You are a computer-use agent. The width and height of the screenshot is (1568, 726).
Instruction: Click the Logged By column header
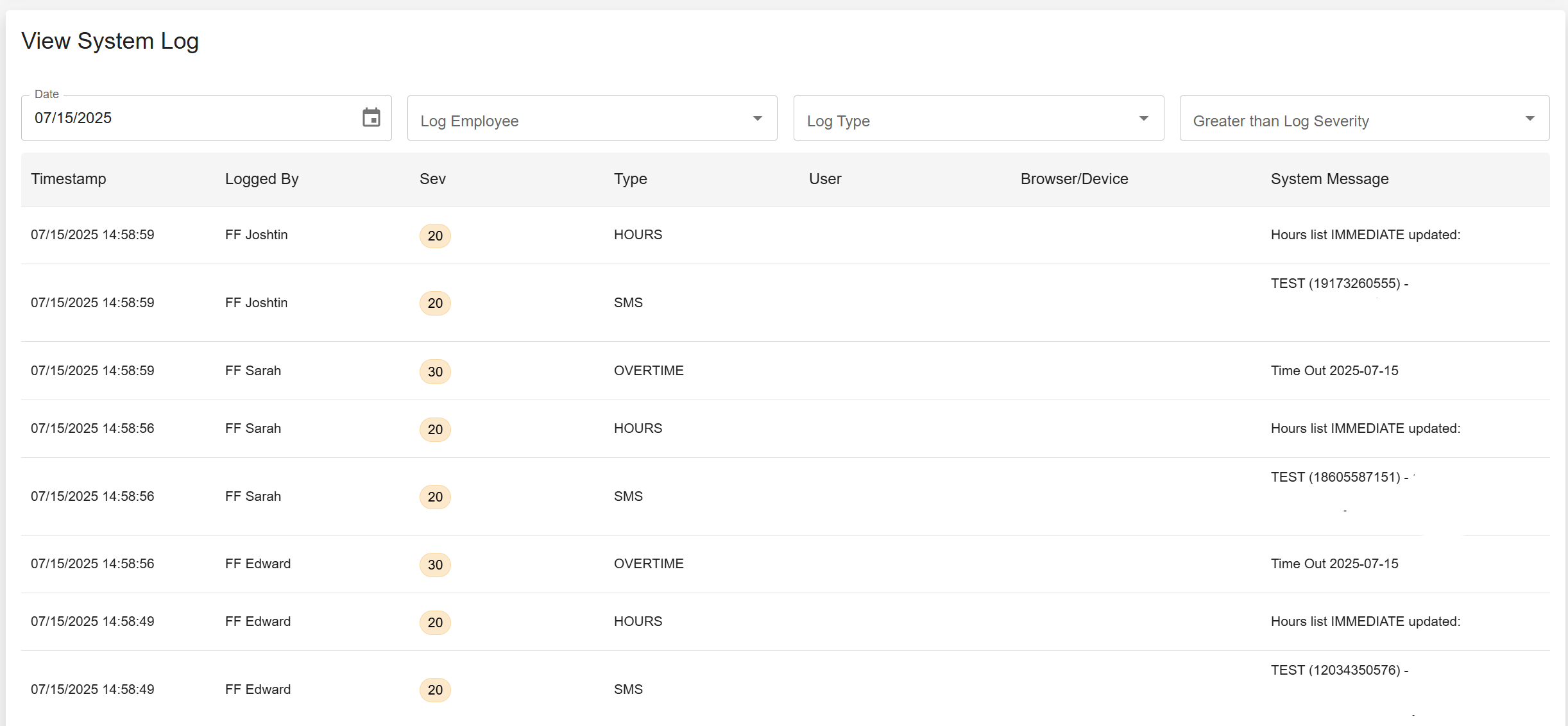click(262, 179)
